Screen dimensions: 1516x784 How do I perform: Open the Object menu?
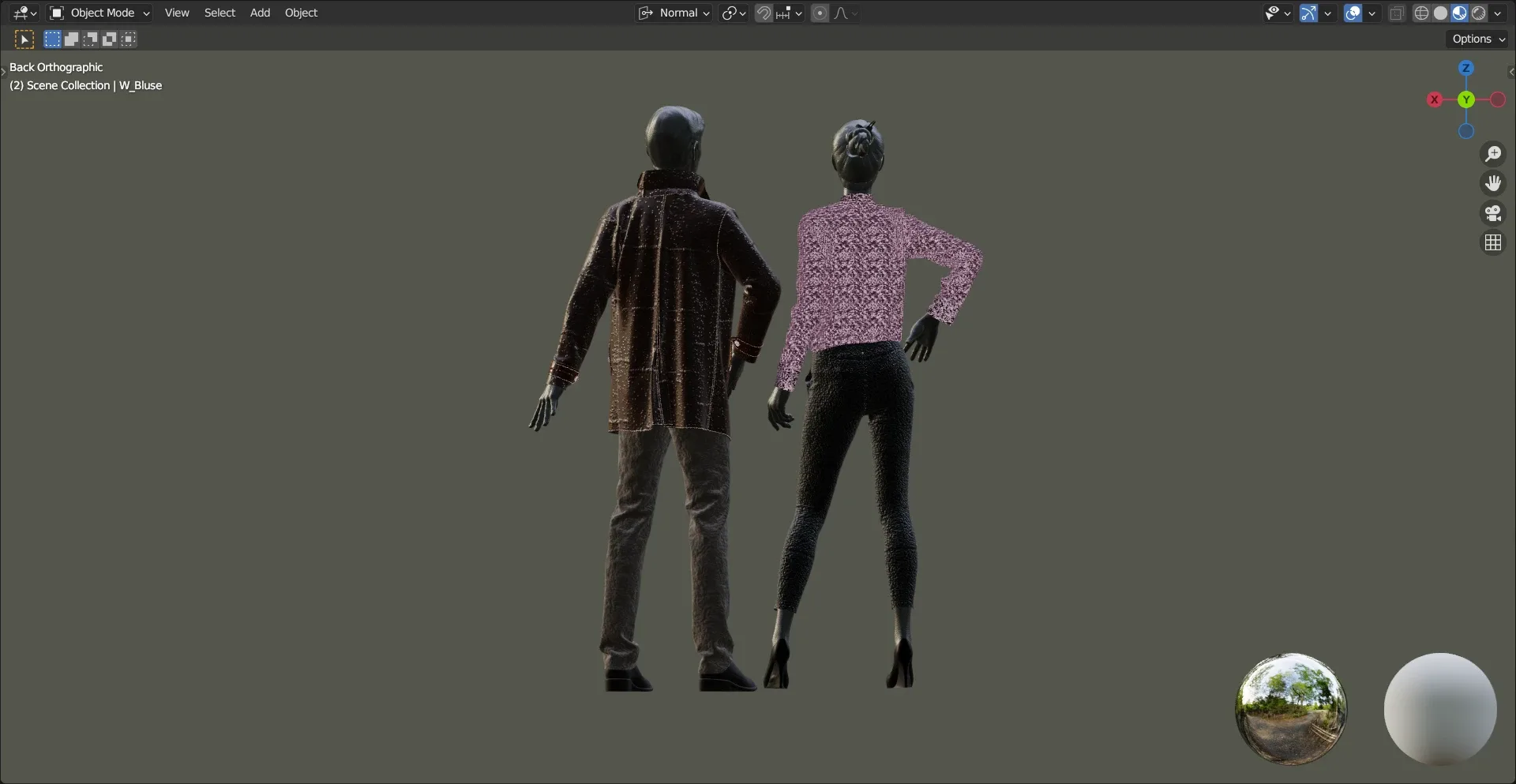301,13
